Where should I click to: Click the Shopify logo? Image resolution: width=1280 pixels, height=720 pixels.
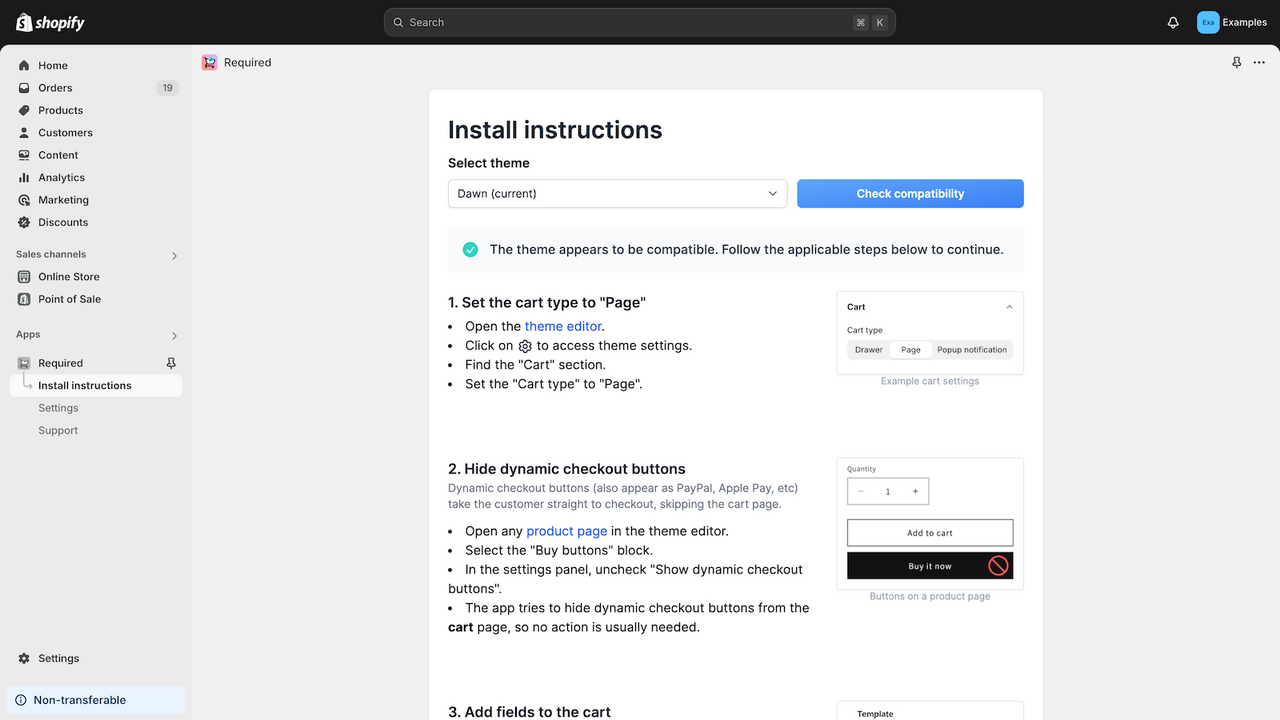tap(51, 22)
